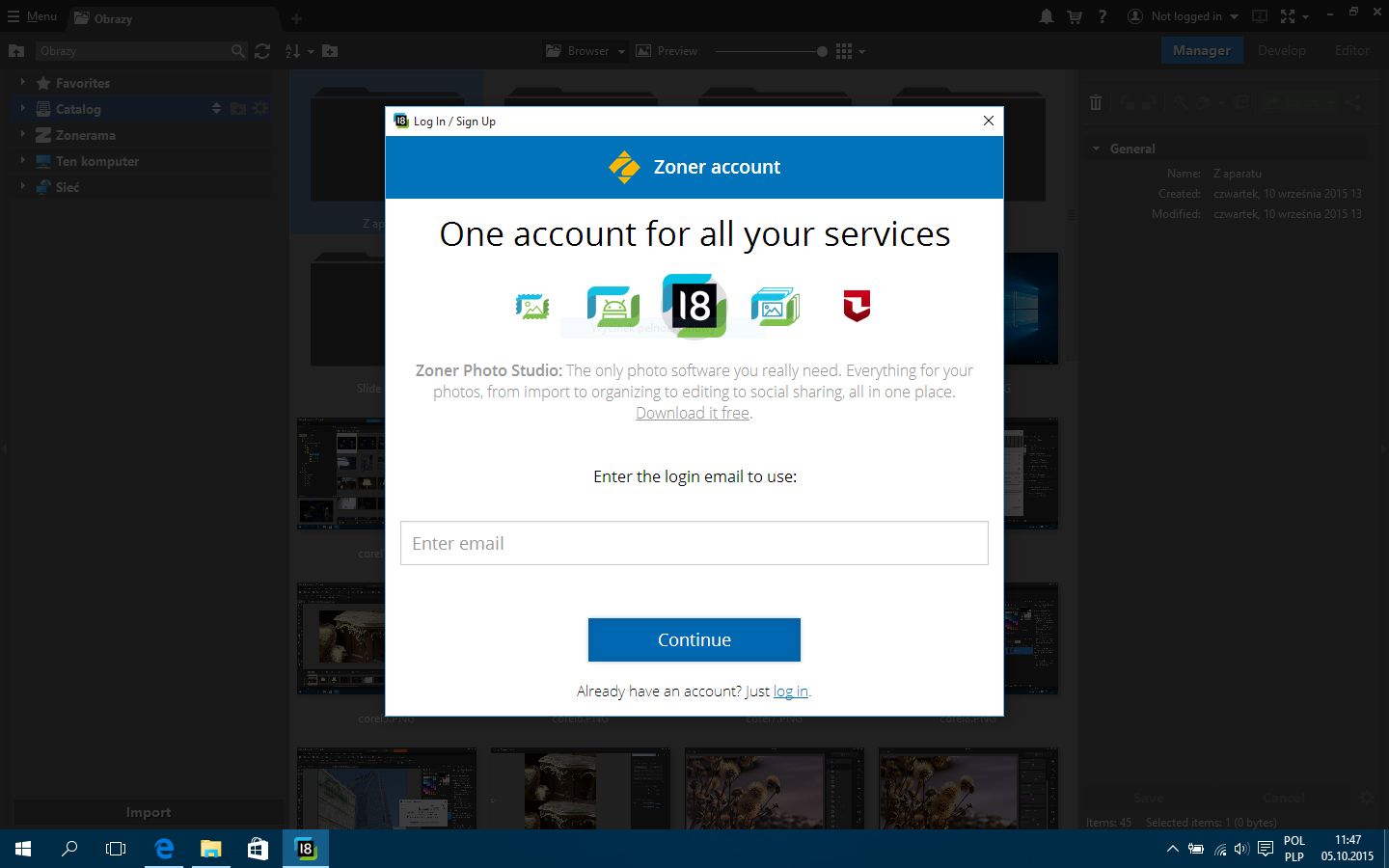Screen dimensions: 1389x868
Task: Add a new tab with plus button
Action: (296, 18)
